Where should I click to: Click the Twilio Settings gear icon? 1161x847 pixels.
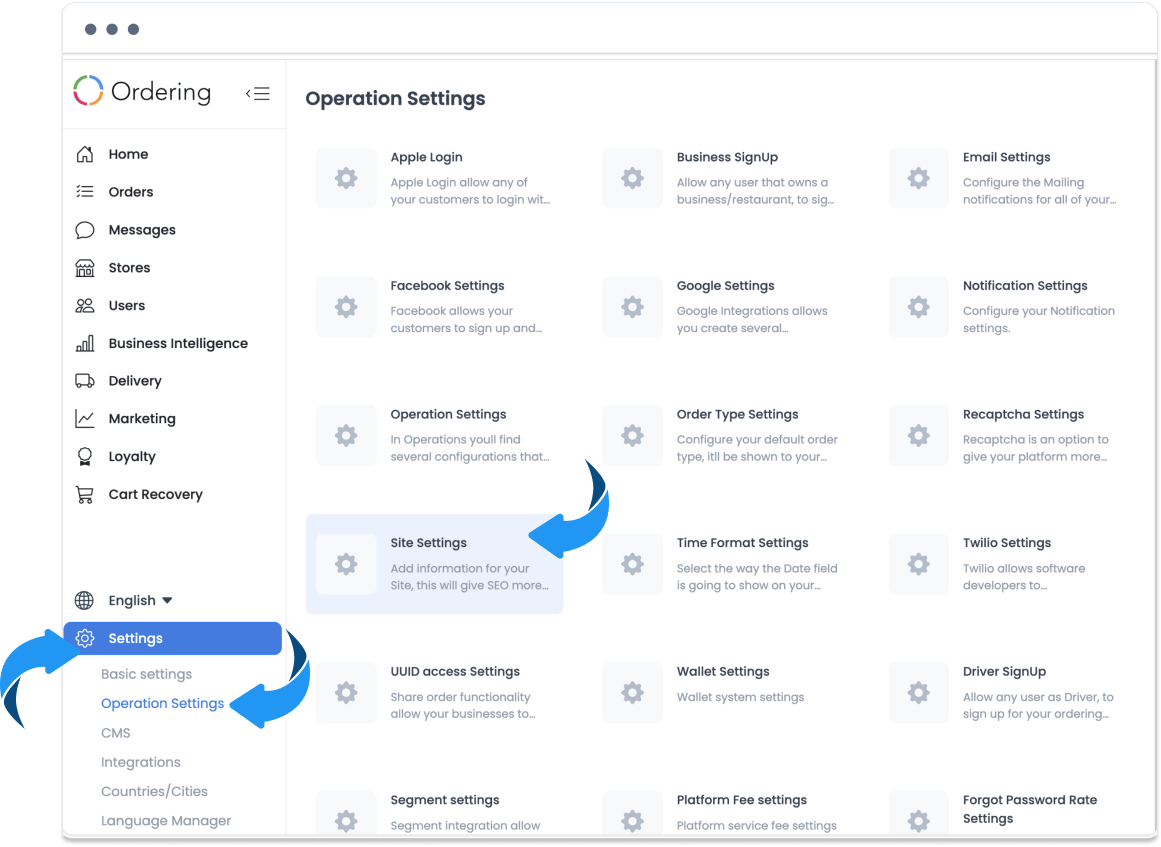pyautogui.click(x=918, y=564)
